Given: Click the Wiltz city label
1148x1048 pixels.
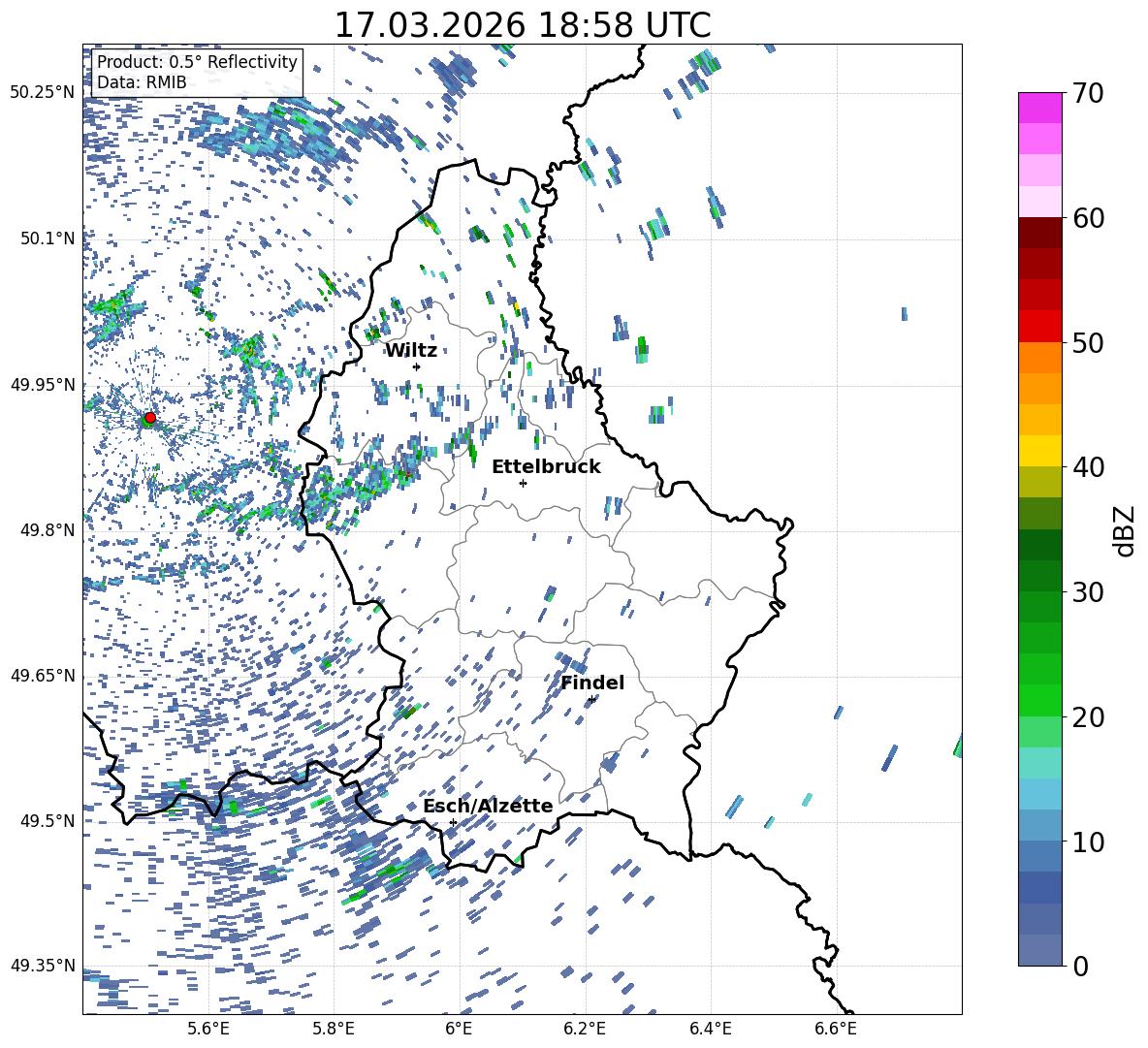Looking at the screenshot, I should click(411, 351).
